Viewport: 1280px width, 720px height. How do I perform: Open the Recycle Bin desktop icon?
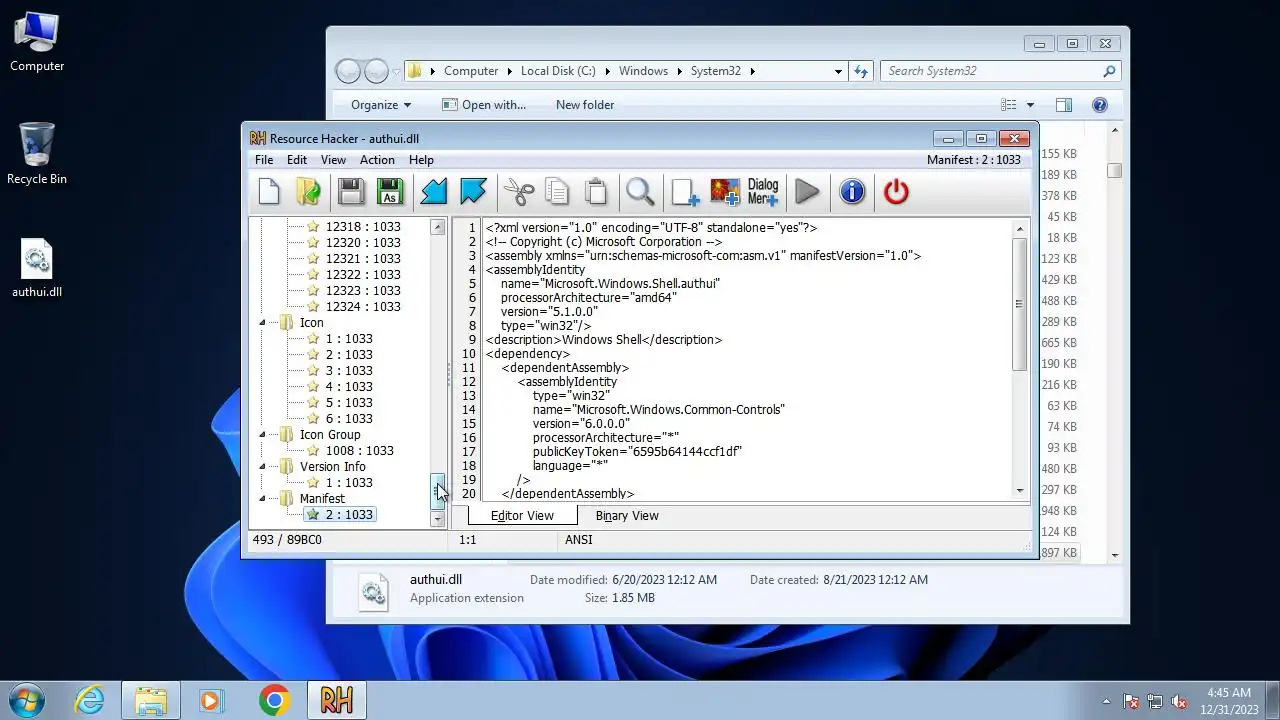click(37, 154)
